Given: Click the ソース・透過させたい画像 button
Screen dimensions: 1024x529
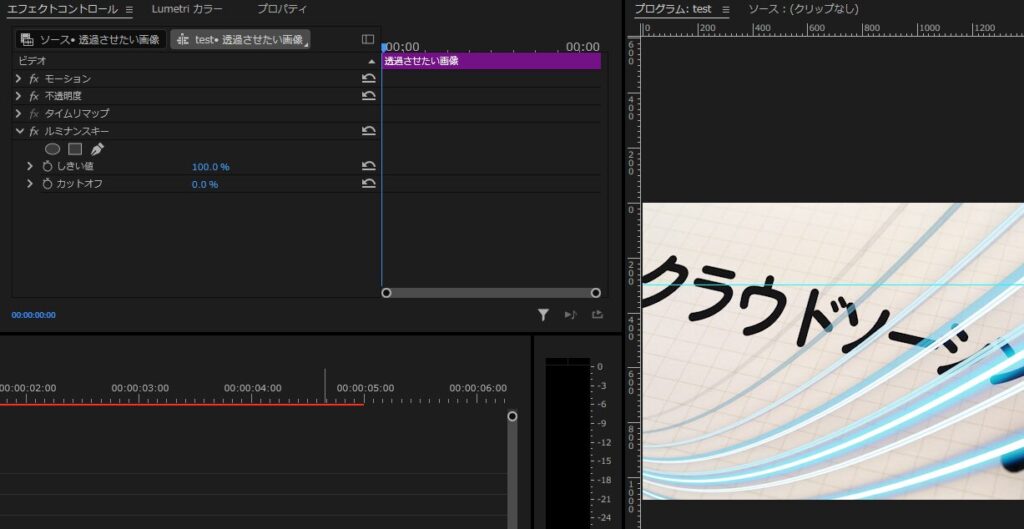Looking at the screenshot, I should tap(90, 39).
